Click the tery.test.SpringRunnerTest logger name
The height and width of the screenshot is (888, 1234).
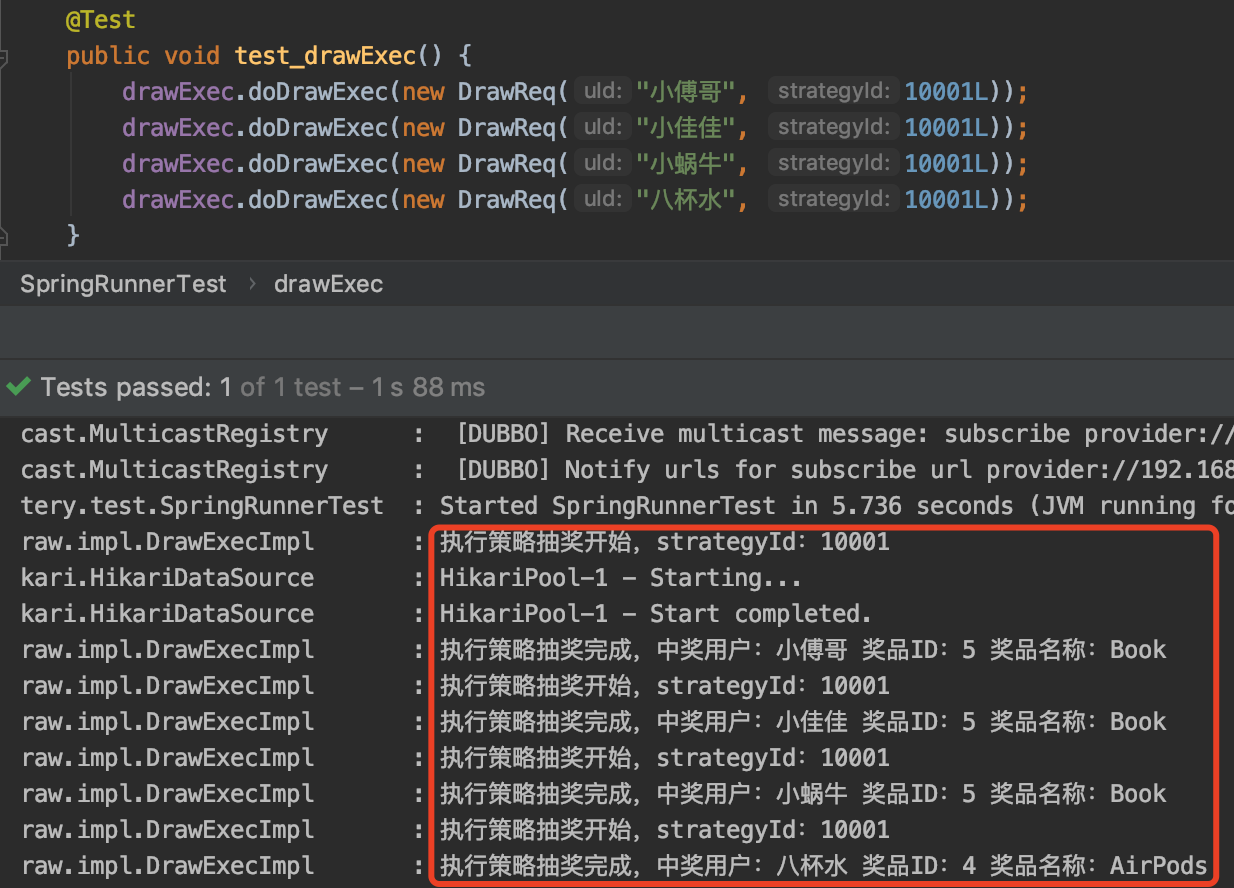click(202, 506)
